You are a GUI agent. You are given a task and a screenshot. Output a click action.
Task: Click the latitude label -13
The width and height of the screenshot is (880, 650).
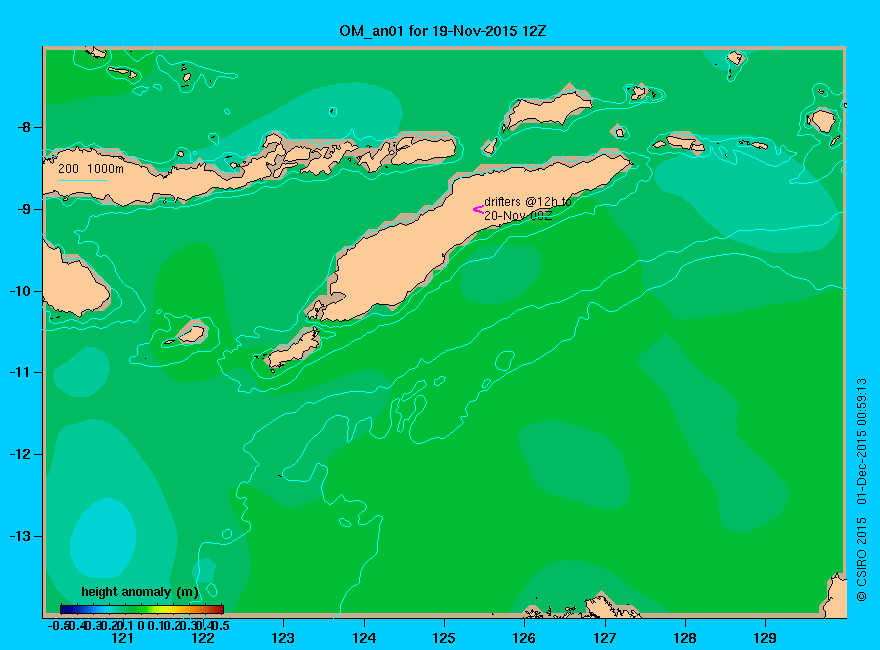pyautogui.click(x=20, y=536)
